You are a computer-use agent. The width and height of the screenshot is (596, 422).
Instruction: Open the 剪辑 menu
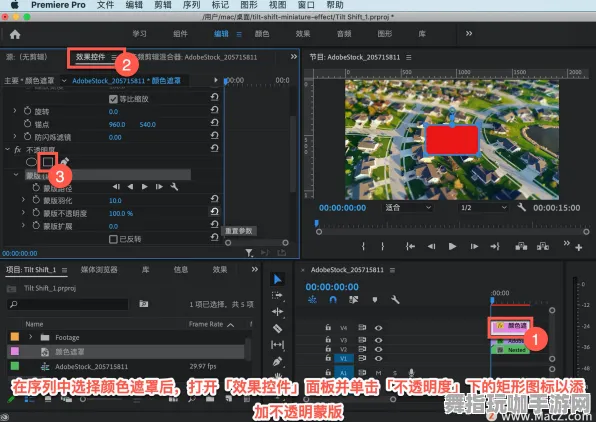(x=163, y=5)
